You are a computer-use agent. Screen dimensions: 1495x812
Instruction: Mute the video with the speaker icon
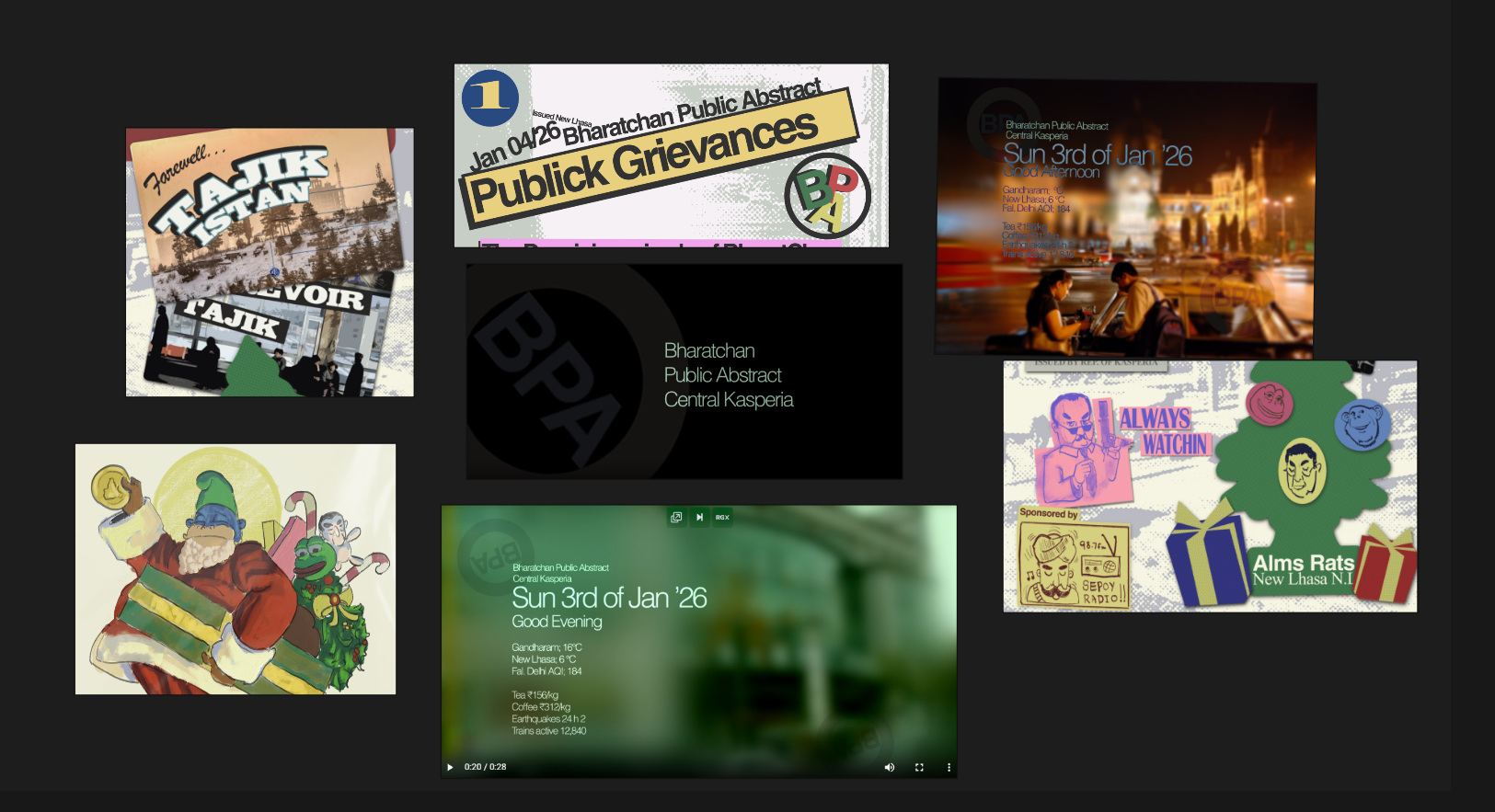click(x=889, y=767)
